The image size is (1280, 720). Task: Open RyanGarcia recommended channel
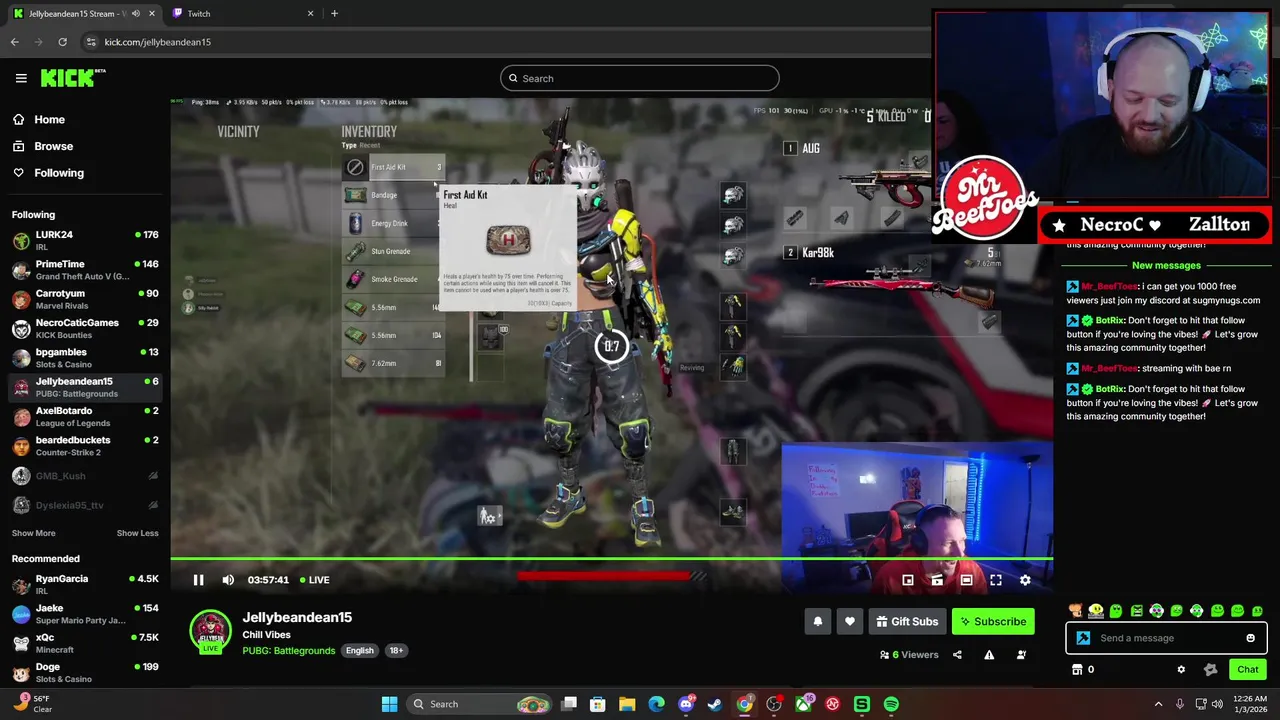(85, 584)
